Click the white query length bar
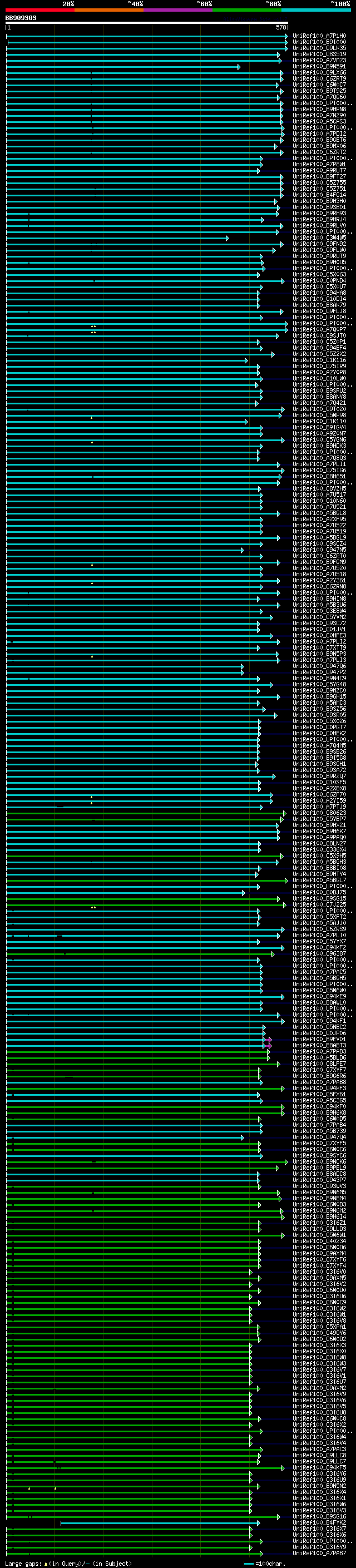Viewport: 356px width, 1568px height. coord(147,23)
